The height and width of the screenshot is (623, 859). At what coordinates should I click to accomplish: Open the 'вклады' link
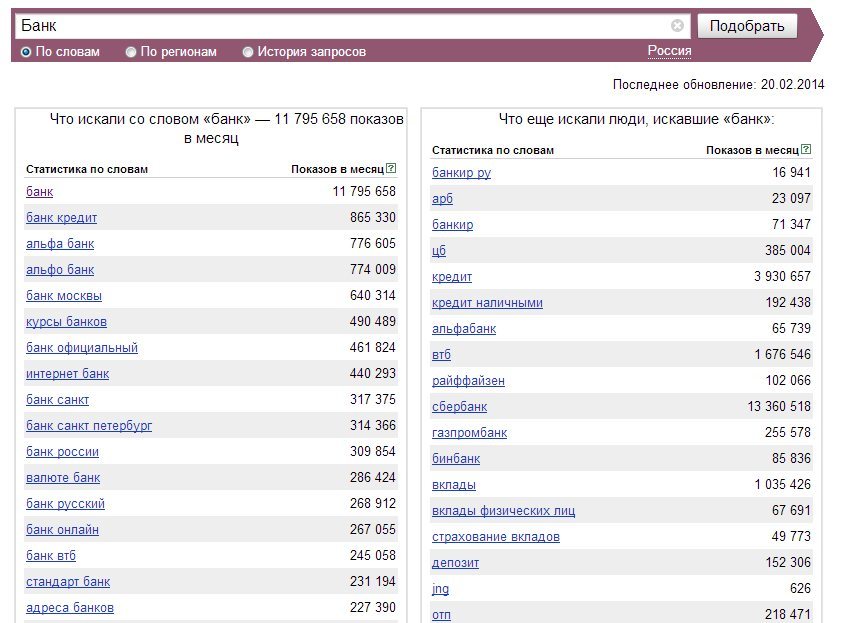454,485
